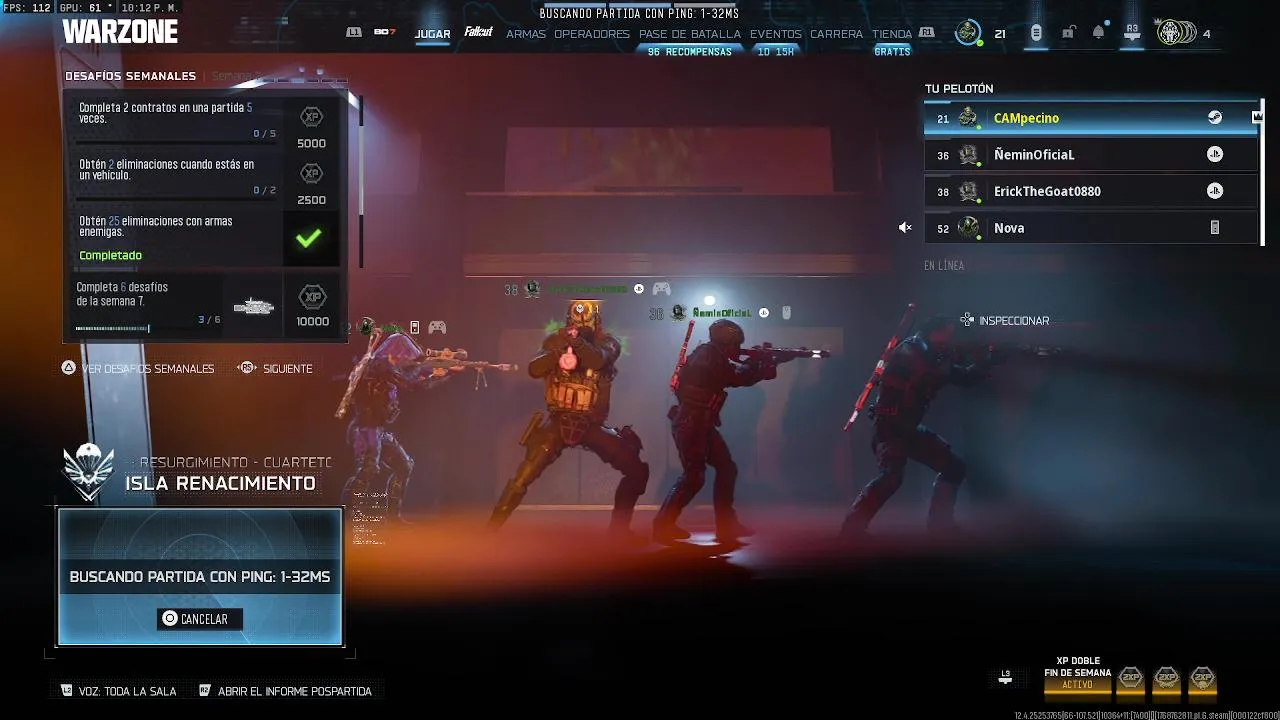Screen dimensions: 1280x720
Task: Click the En Línea label
Action: [944, 266]
